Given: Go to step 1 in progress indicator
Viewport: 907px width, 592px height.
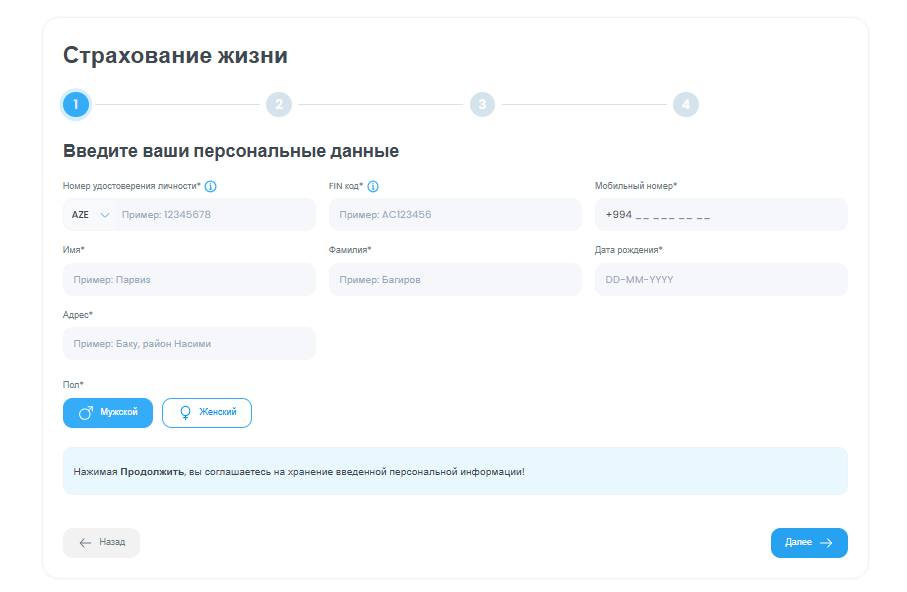Looking at the screenshot, I should point(75,104).
